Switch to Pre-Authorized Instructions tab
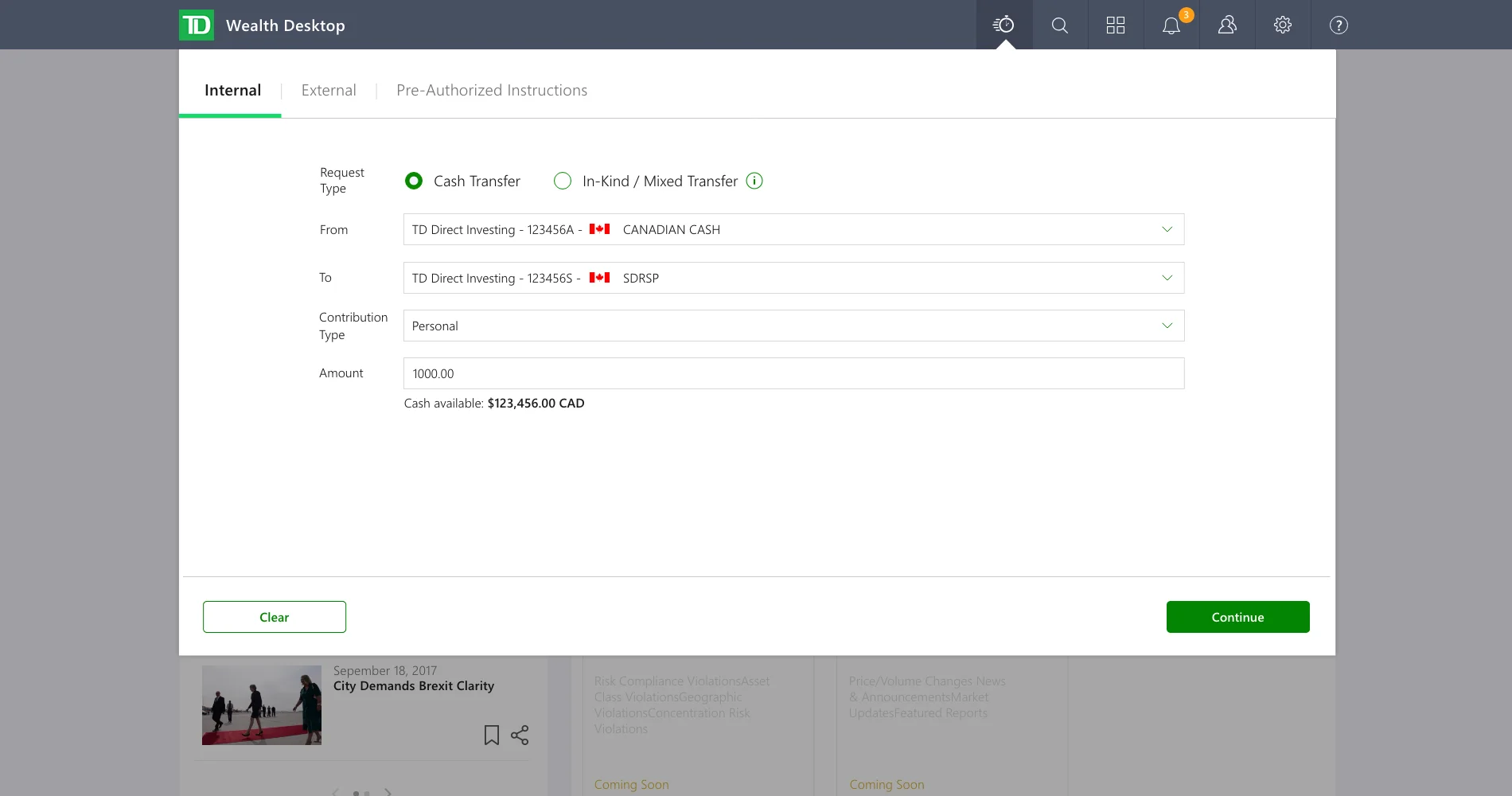The image size is (1512, 796). coord(492,90)
